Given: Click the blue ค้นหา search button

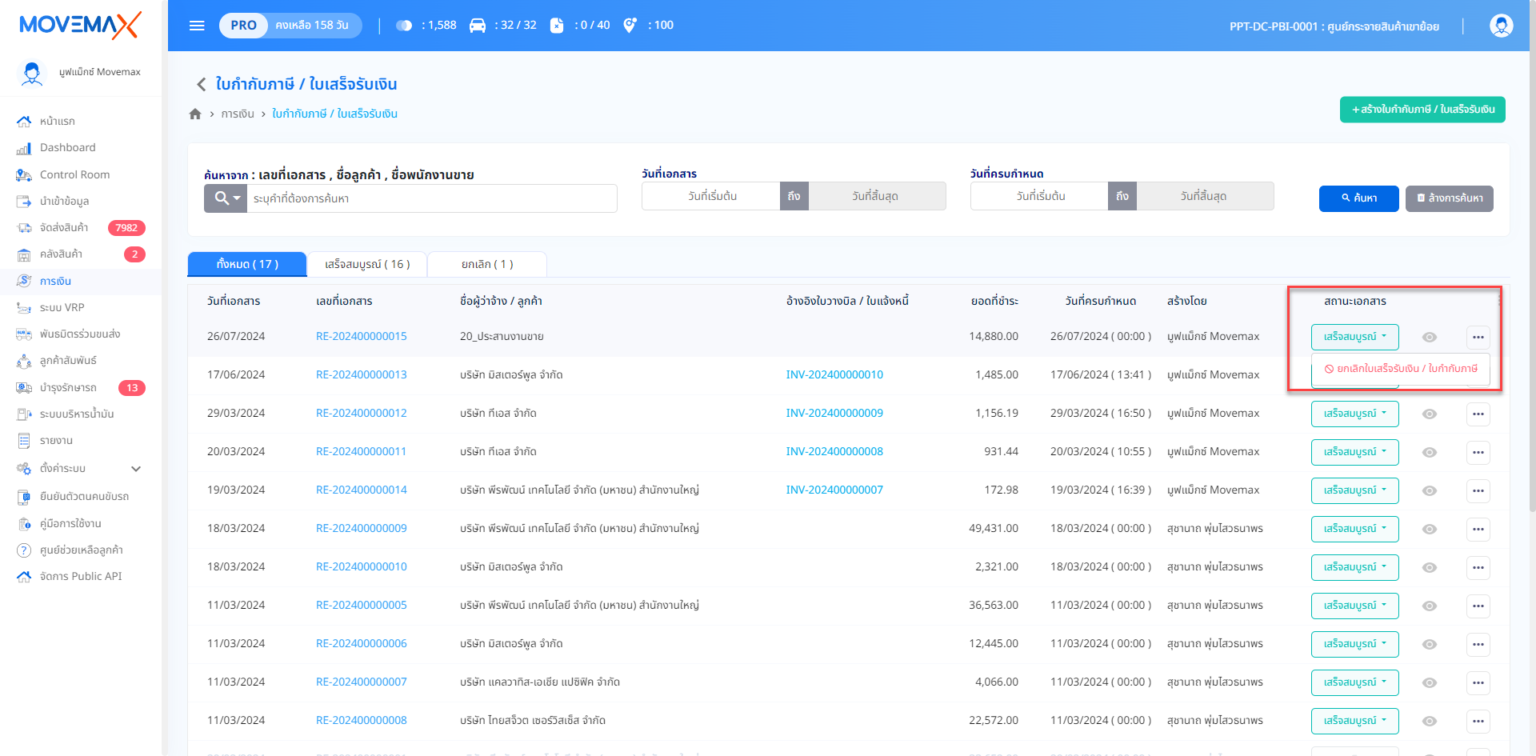Looking at the screenshot, I should pos(1357,198).
